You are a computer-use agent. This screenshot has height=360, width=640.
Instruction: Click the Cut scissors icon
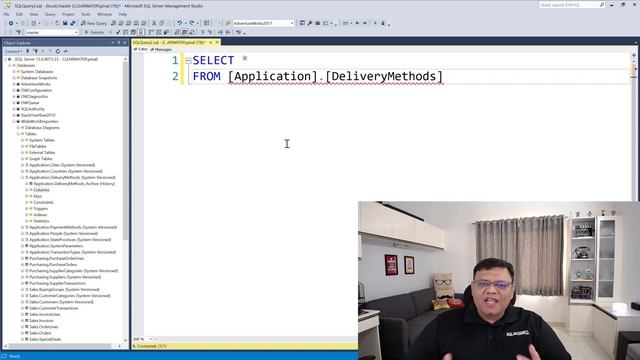coord(154,23)
